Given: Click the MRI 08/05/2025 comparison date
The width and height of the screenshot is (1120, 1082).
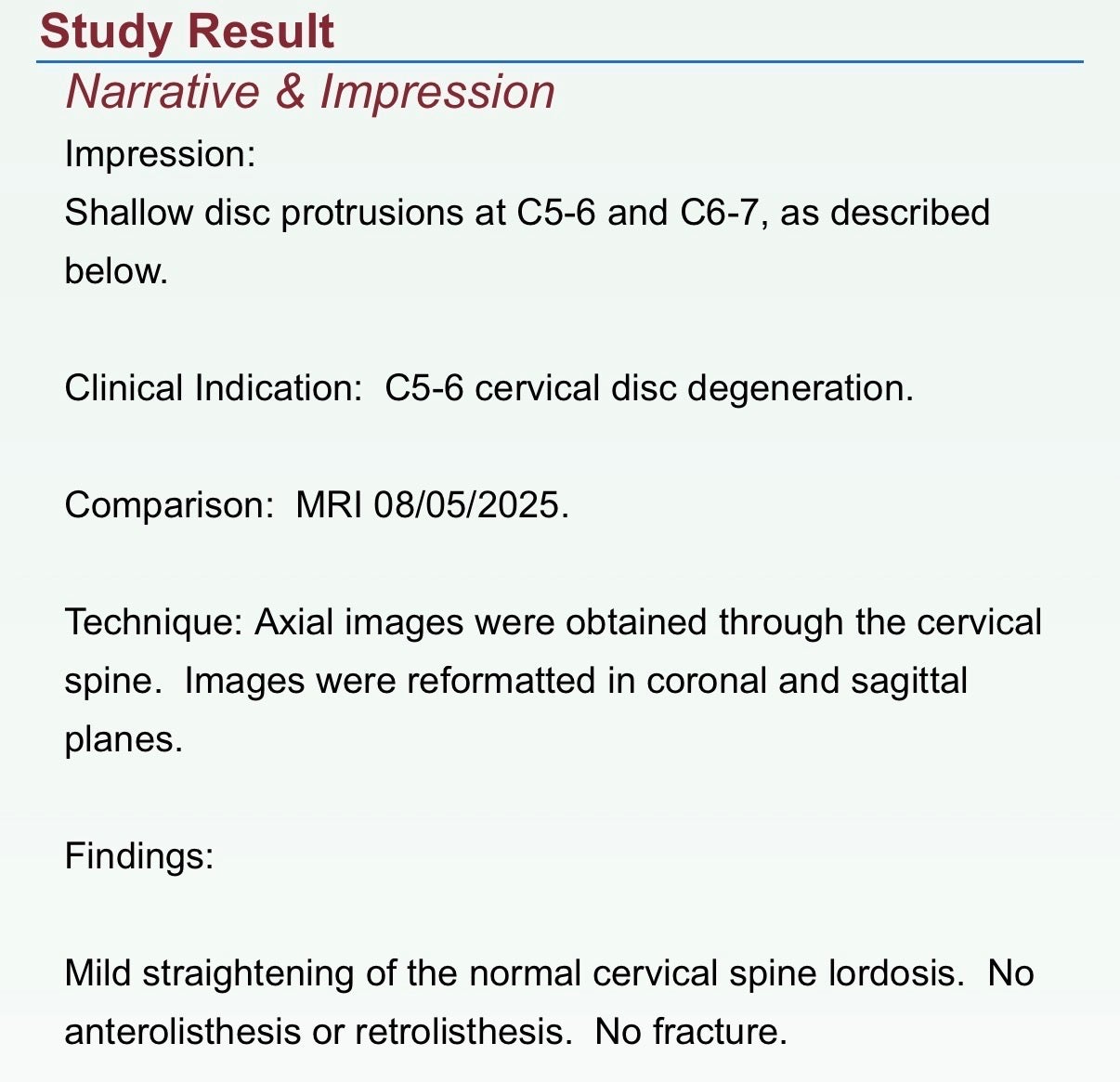Looking at the screenshot, I should point(432,505).
